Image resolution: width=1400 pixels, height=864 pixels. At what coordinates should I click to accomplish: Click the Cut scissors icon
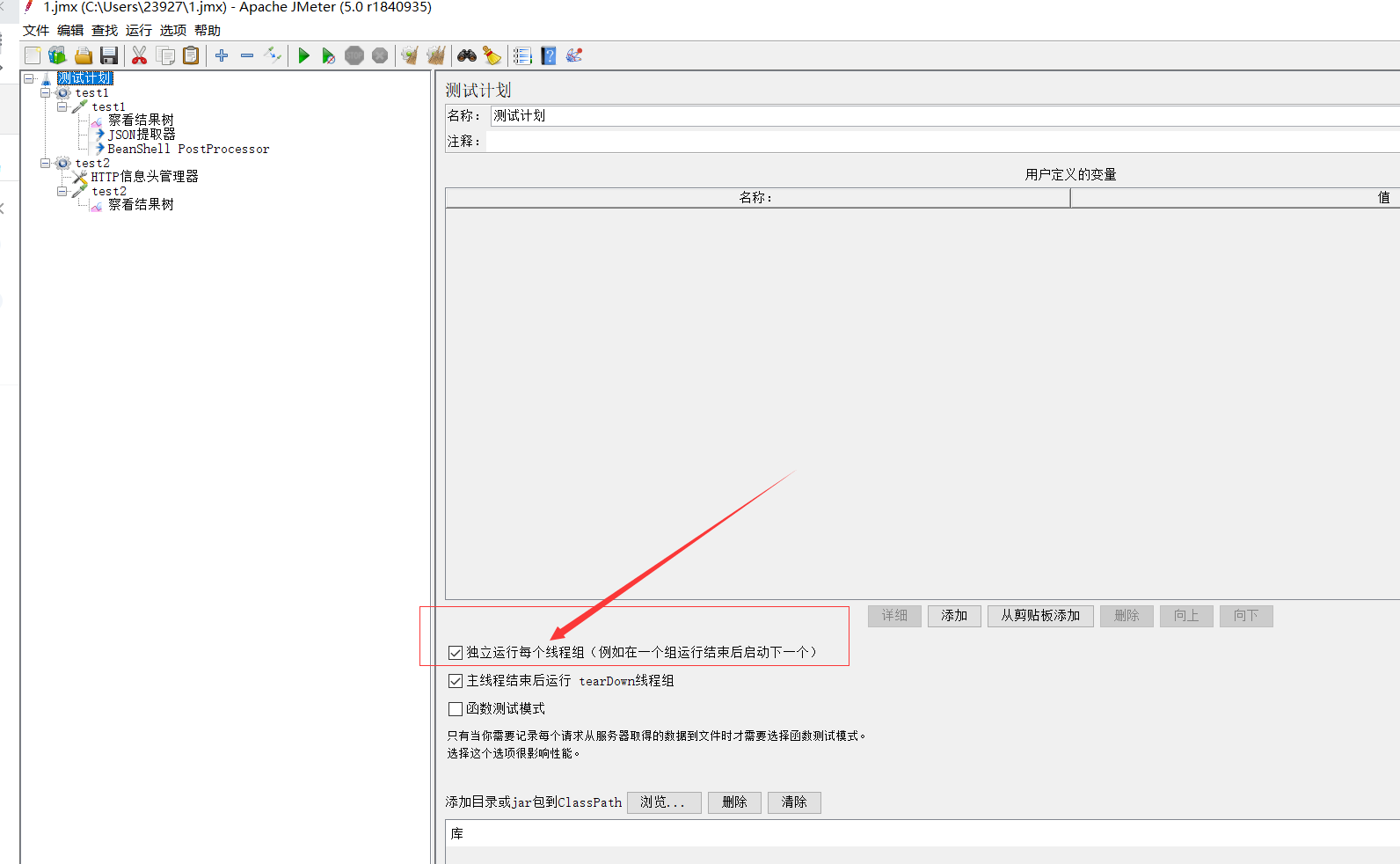[139, 55]
